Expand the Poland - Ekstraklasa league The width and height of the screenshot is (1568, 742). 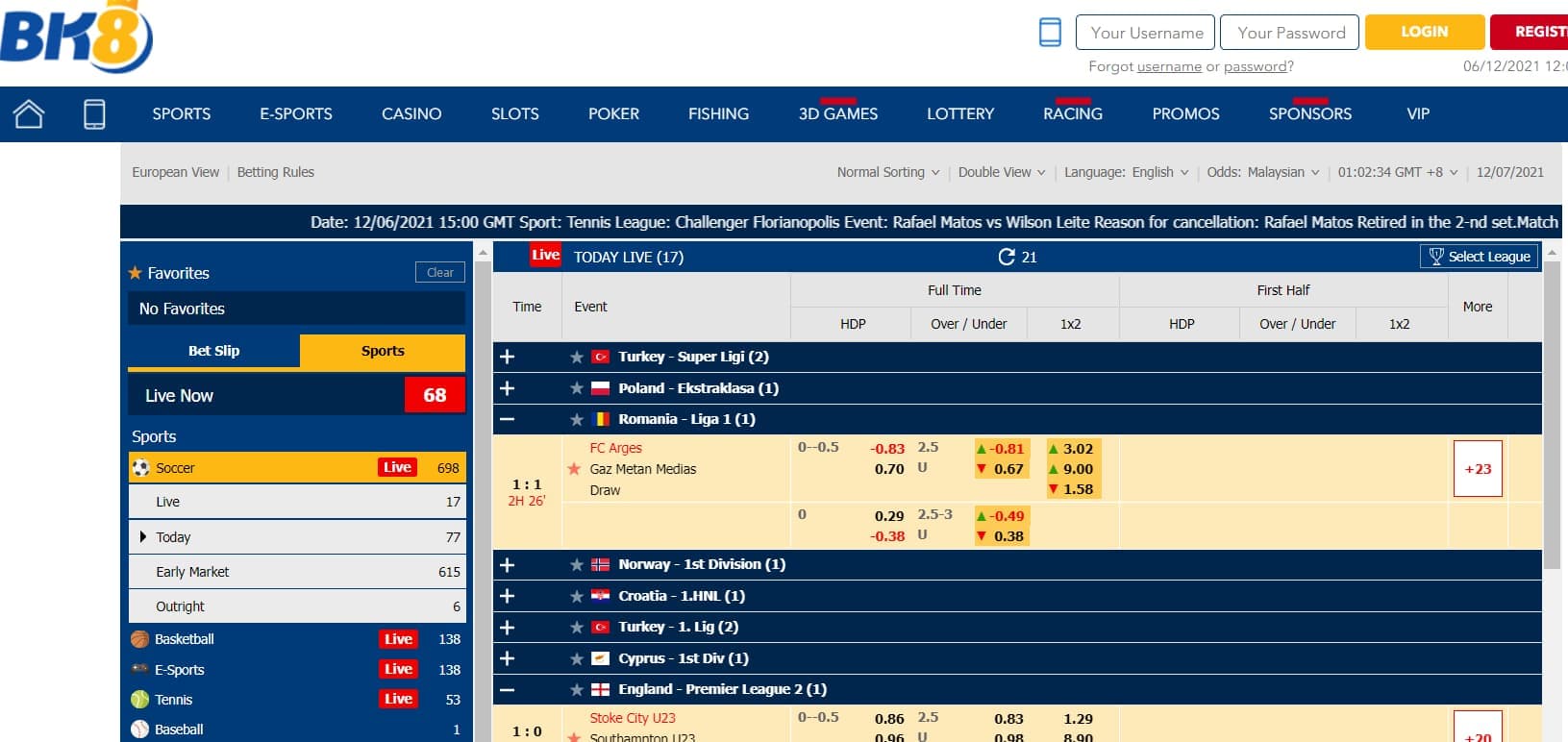508,388
